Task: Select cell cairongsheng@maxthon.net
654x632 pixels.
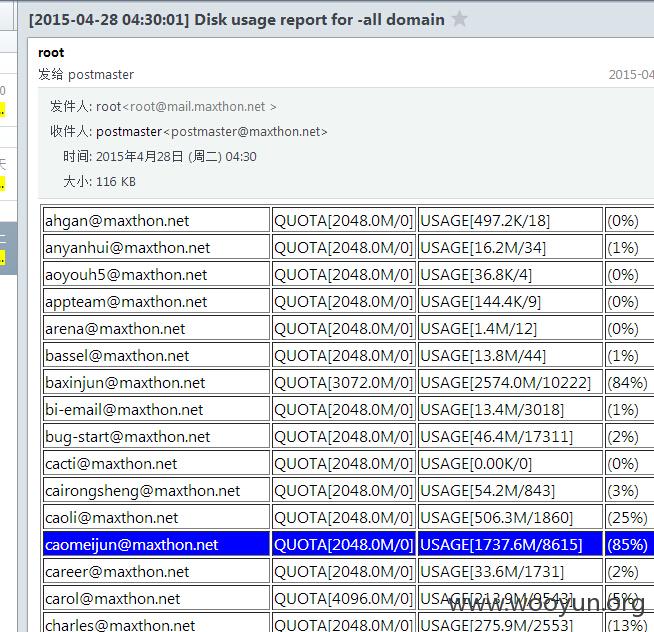Action: [x=156, y=491]
